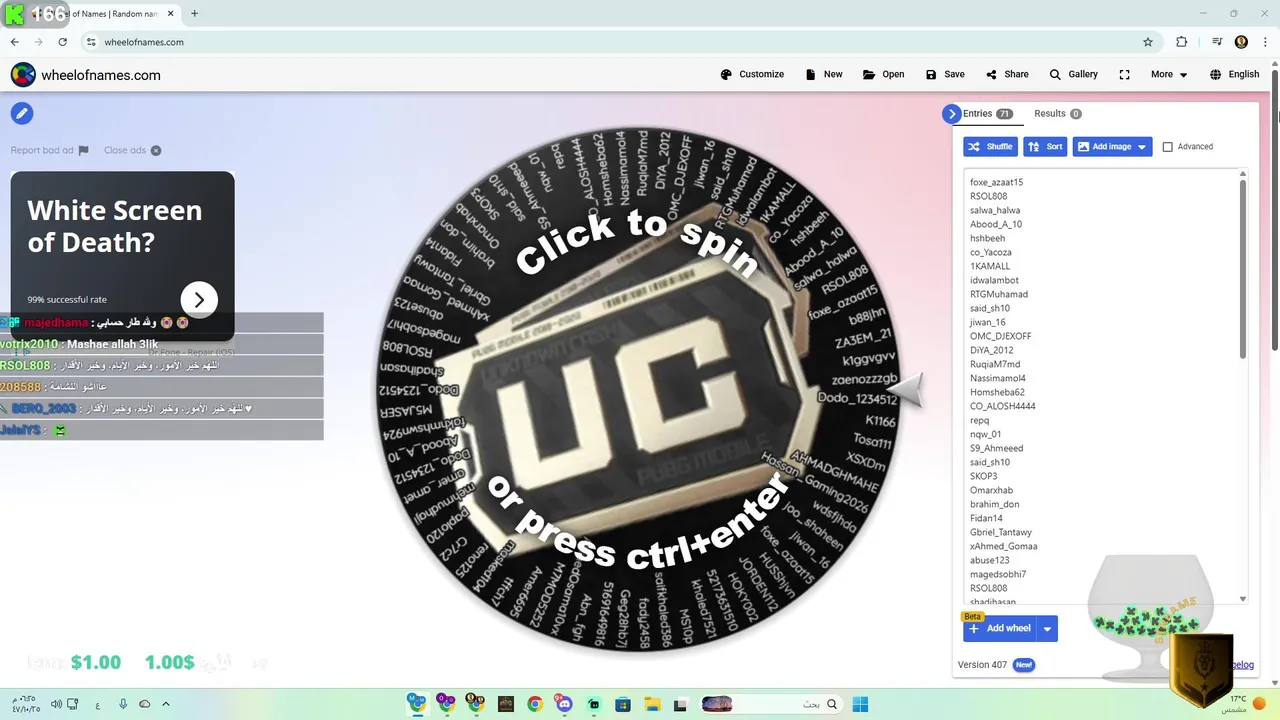
Task: Click entry foxe_azaat15 in list
Action: (x=996, y=182)
